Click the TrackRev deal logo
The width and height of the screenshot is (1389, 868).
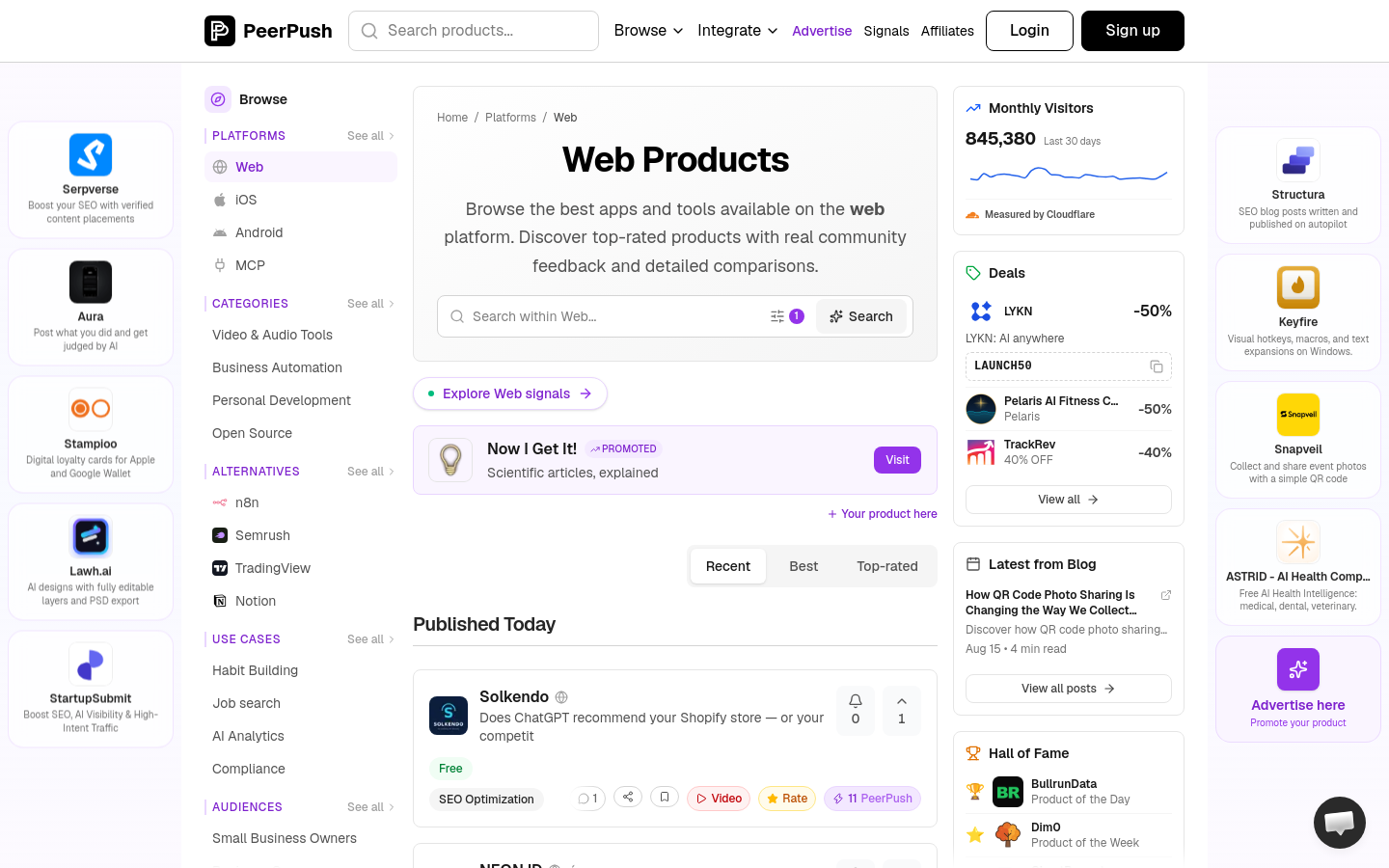click(981, 452)
